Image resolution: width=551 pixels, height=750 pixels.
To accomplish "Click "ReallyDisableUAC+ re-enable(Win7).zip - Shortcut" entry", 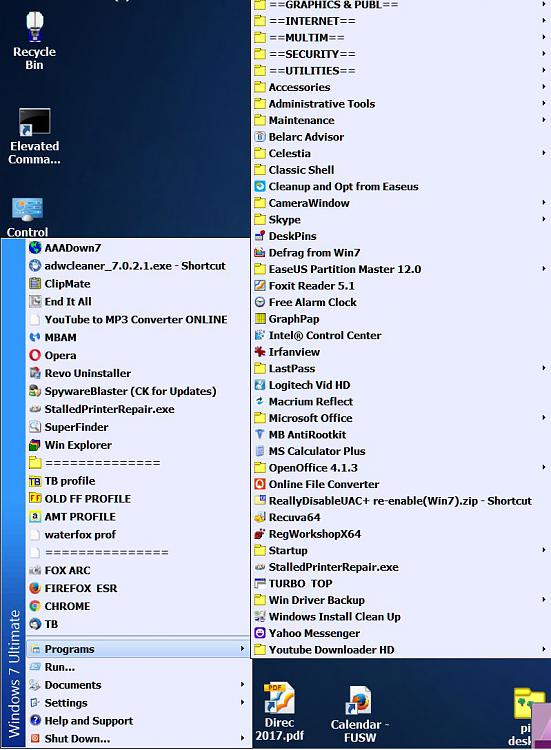I will tap(400, 501).
